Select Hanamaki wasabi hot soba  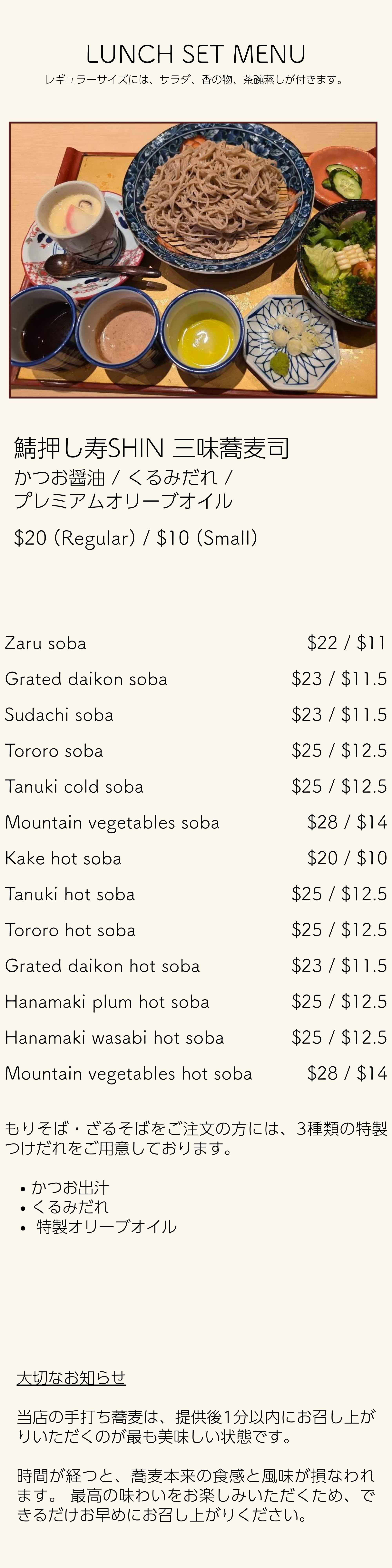196,1038
